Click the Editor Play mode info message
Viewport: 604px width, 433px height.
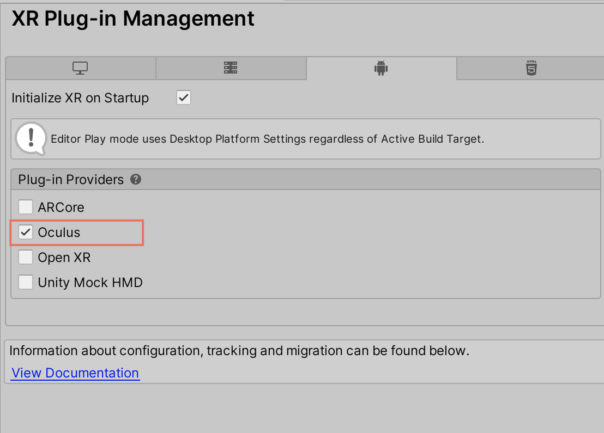[267, 139]
